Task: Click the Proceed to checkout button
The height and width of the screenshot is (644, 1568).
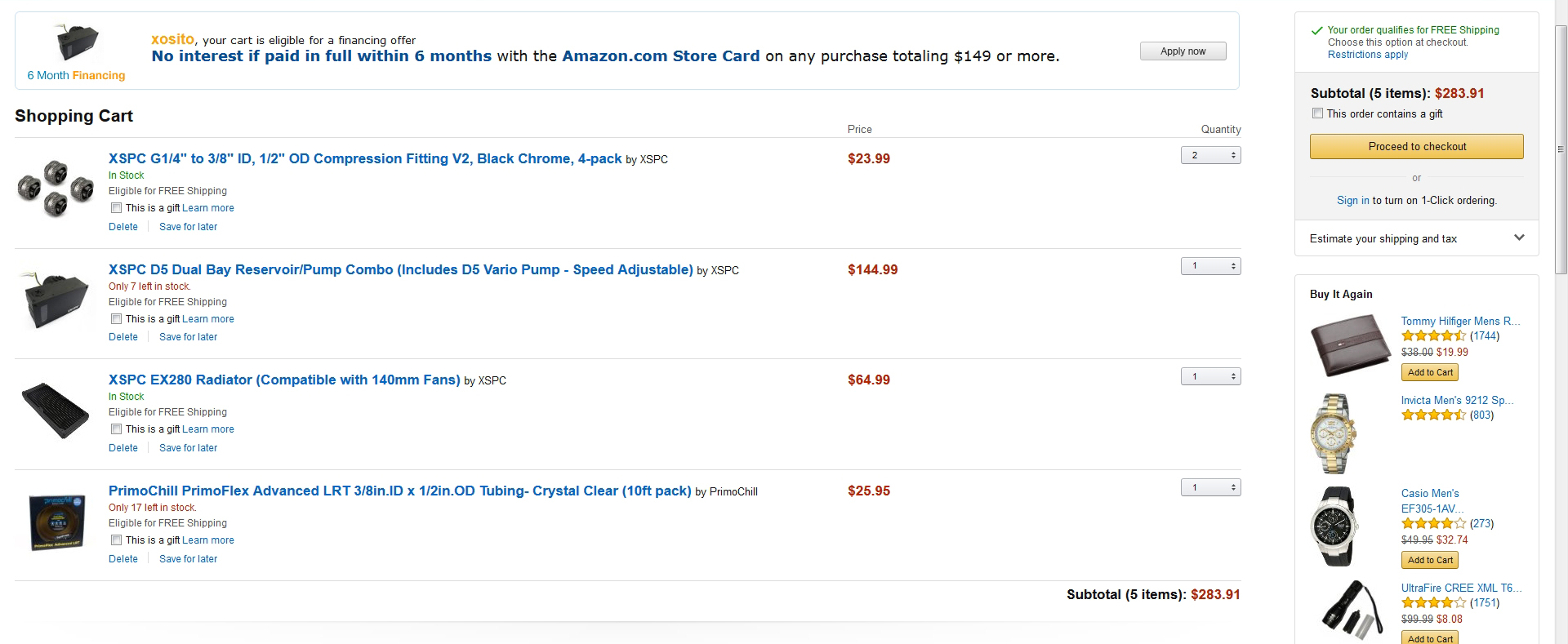Action: (1416, 147)
